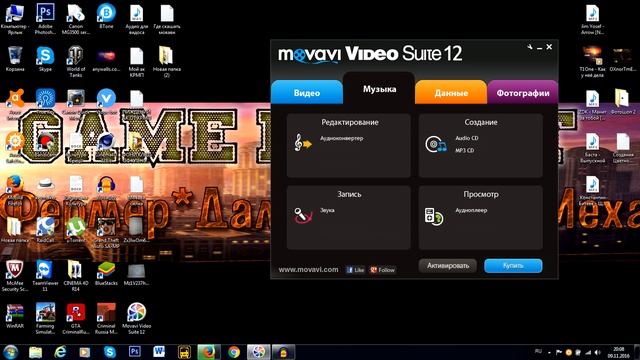
Task: Click the volume speaker tray icon
Action: click(x=598, y=352)
